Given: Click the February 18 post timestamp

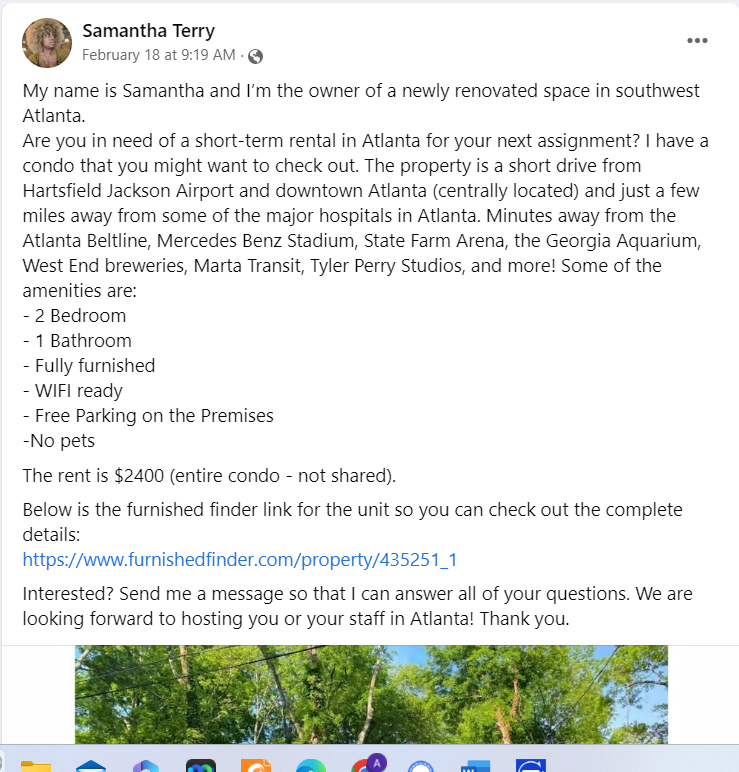Looking at the screenshot, I should coord(159,55).
